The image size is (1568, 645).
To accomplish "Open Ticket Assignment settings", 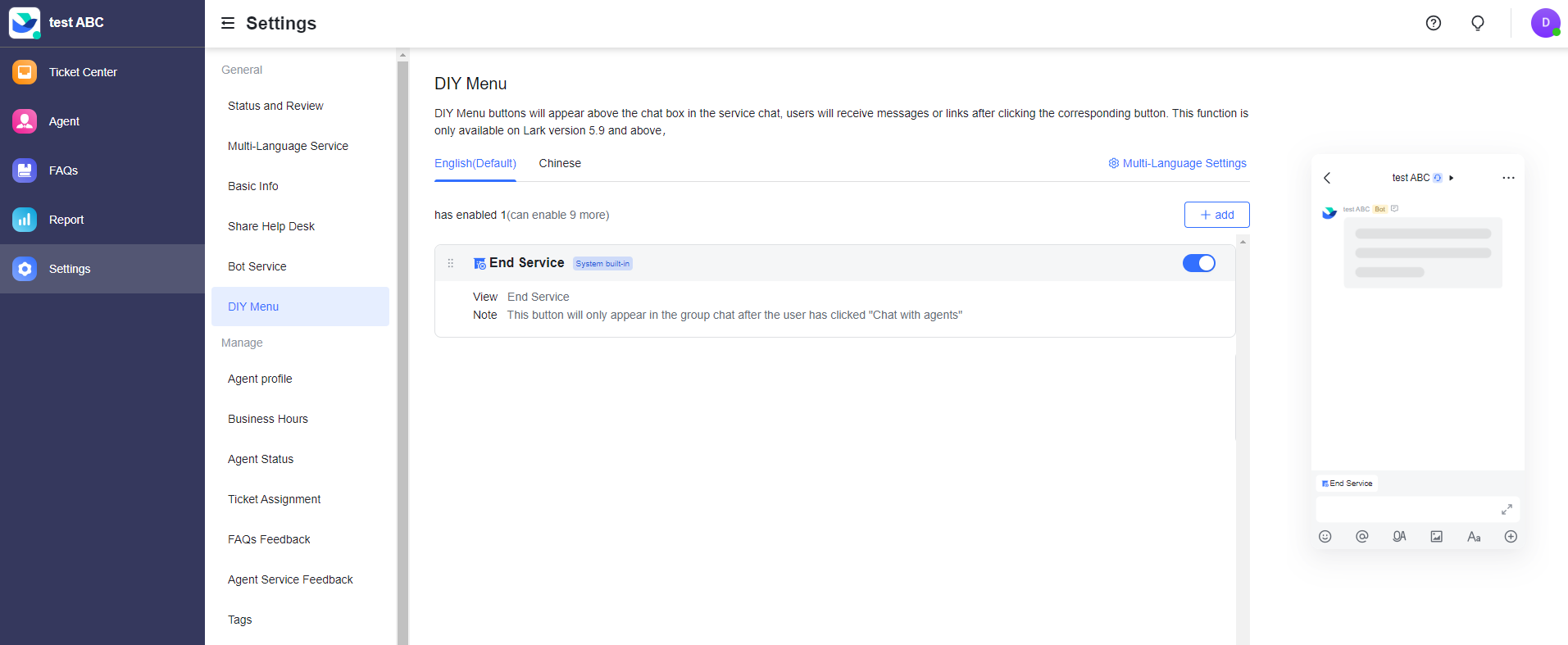I will click(300, 499).
